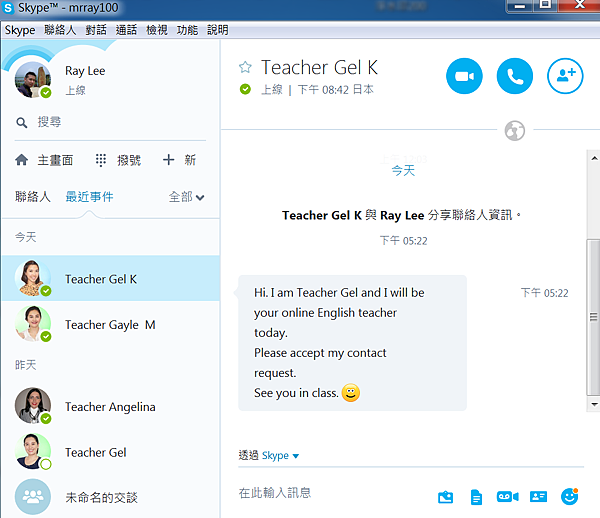Viewport: 600px width, 518px height.
Task: Click the 在此輸入訊息 message input box
Action: click(333, 493)
